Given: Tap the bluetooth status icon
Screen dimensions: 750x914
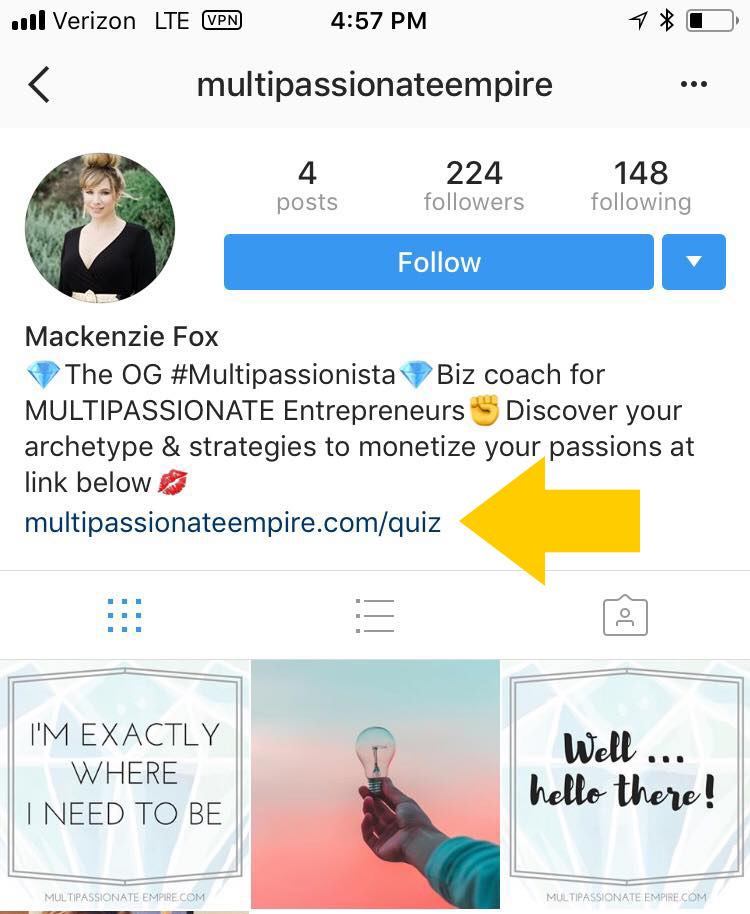Looking at the screenshot, I should coord(667,21).
